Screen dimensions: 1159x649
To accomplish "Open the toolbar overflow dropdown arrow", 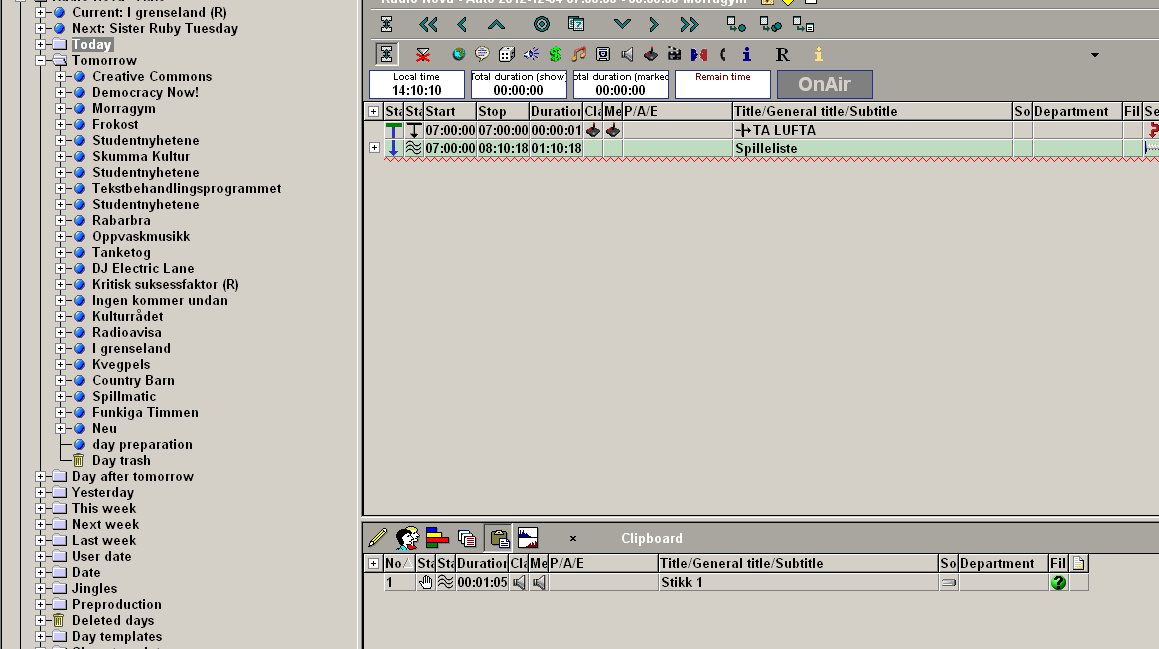I will tap(1095, 55).
